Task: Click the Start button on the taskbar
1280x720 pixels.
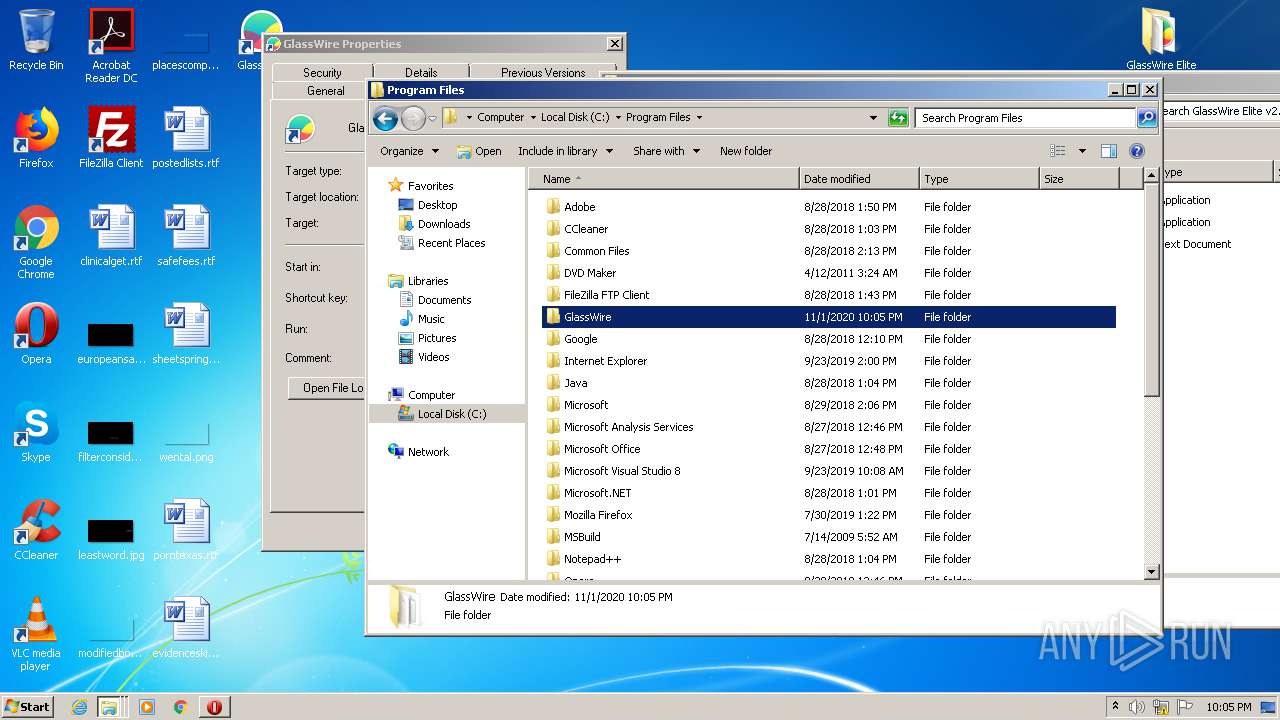Action: click(27, 706)
